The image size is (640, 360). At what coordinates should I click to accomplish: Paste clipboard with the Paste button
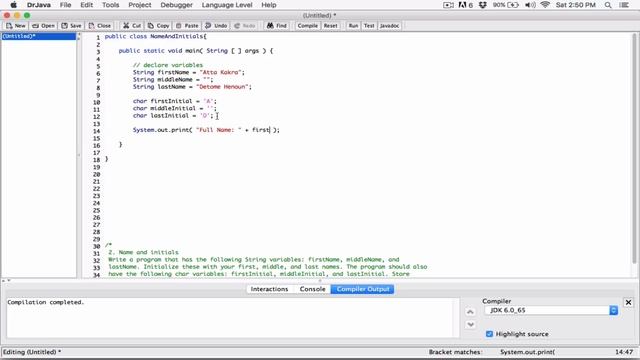[187, 26]
